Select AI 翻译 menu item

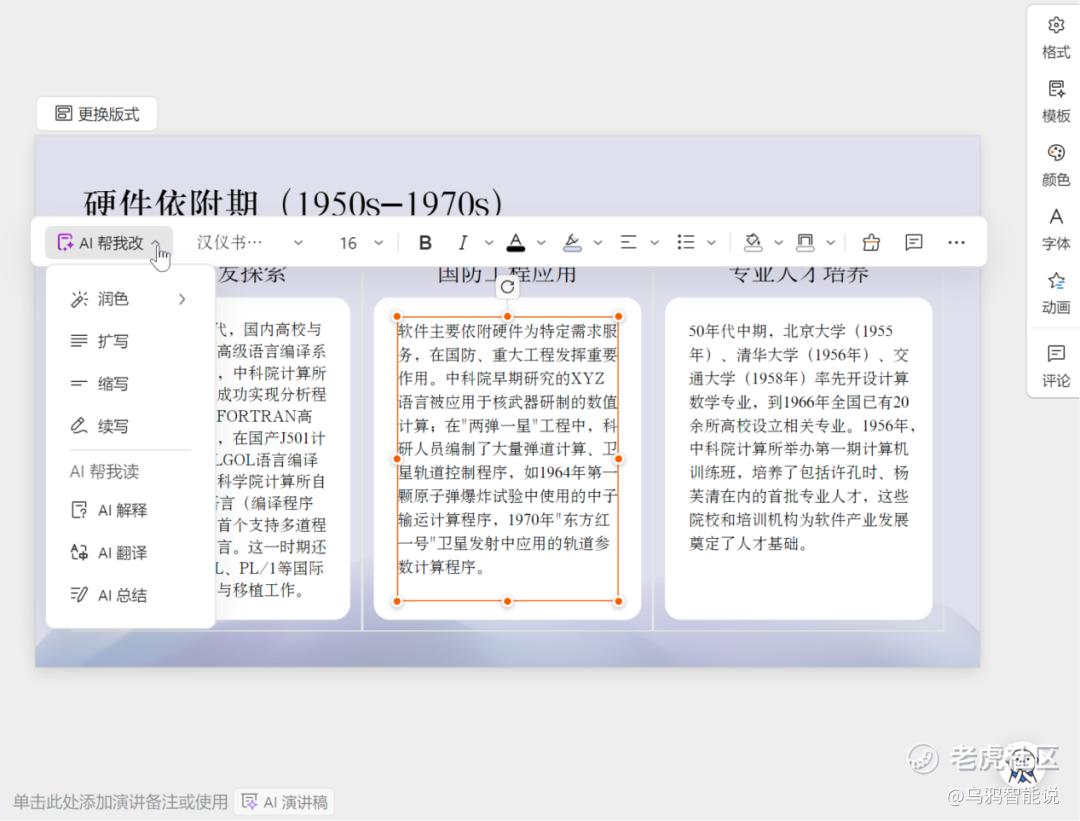pos(129,552)
